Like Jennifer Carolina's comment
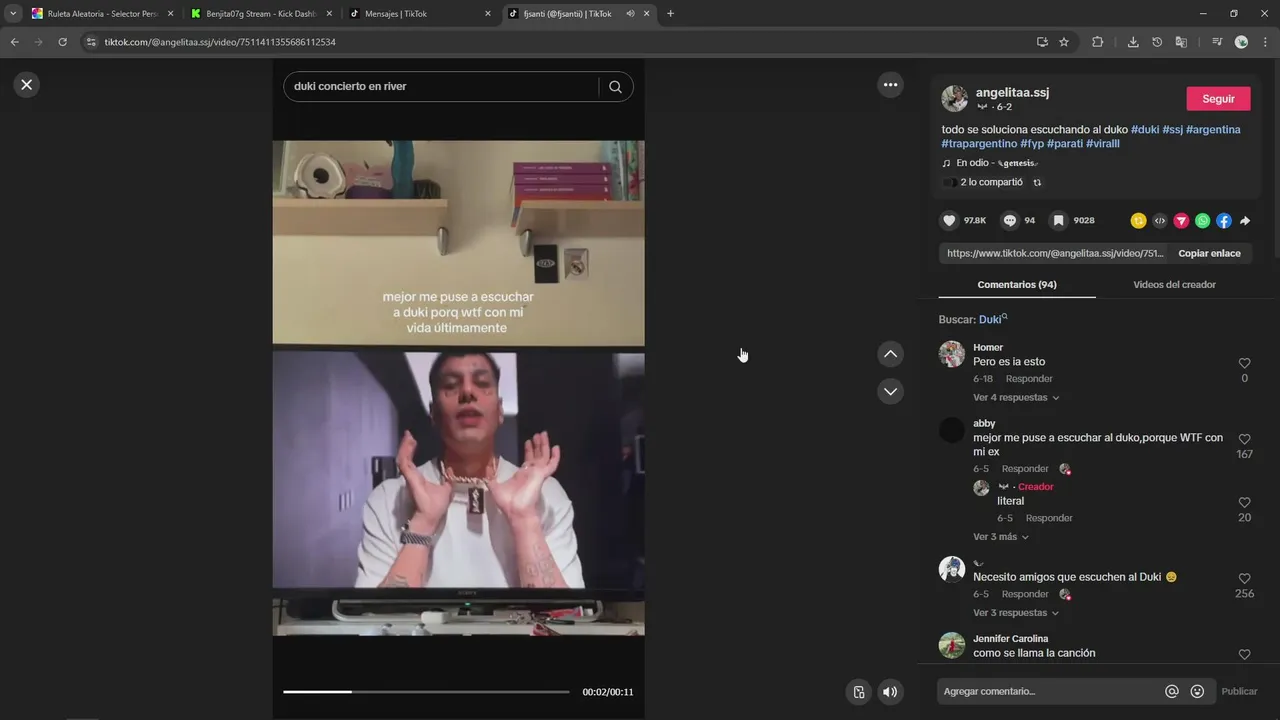This screenshot has height=720, width=1280. tap(1245, 654)
